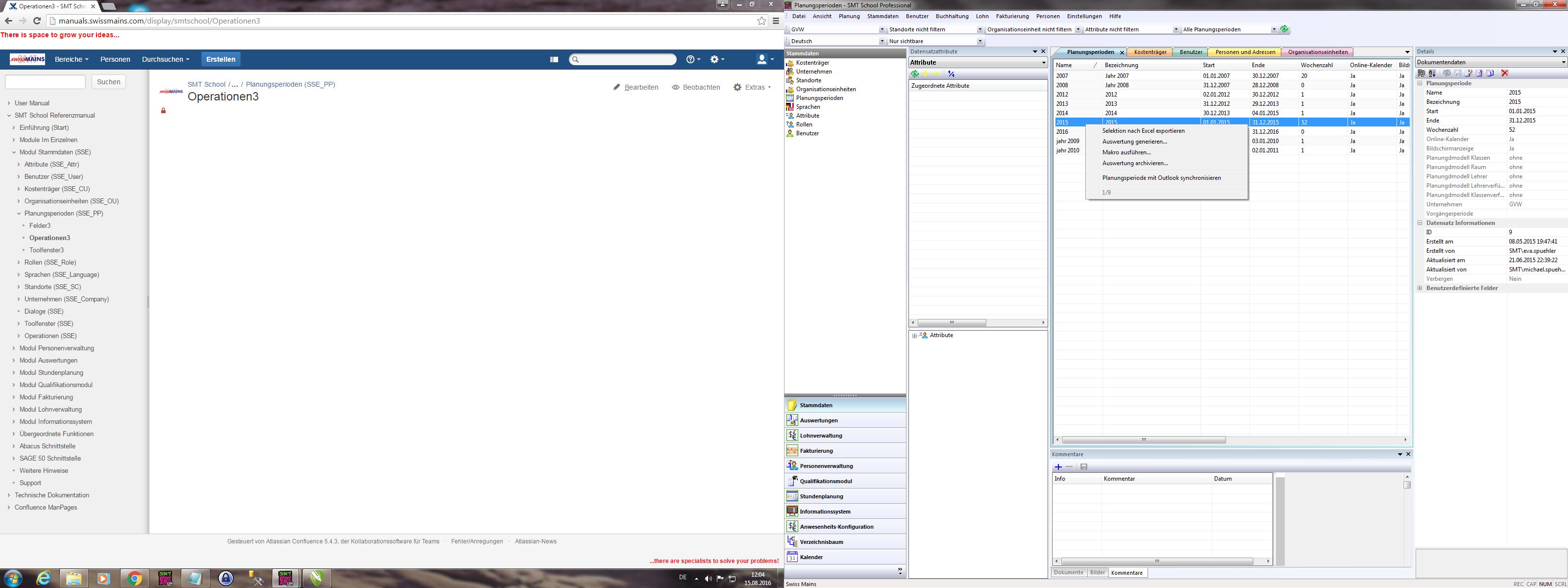
Task: Click Confluence settings gear icon
Action: [x=715, y=59]
